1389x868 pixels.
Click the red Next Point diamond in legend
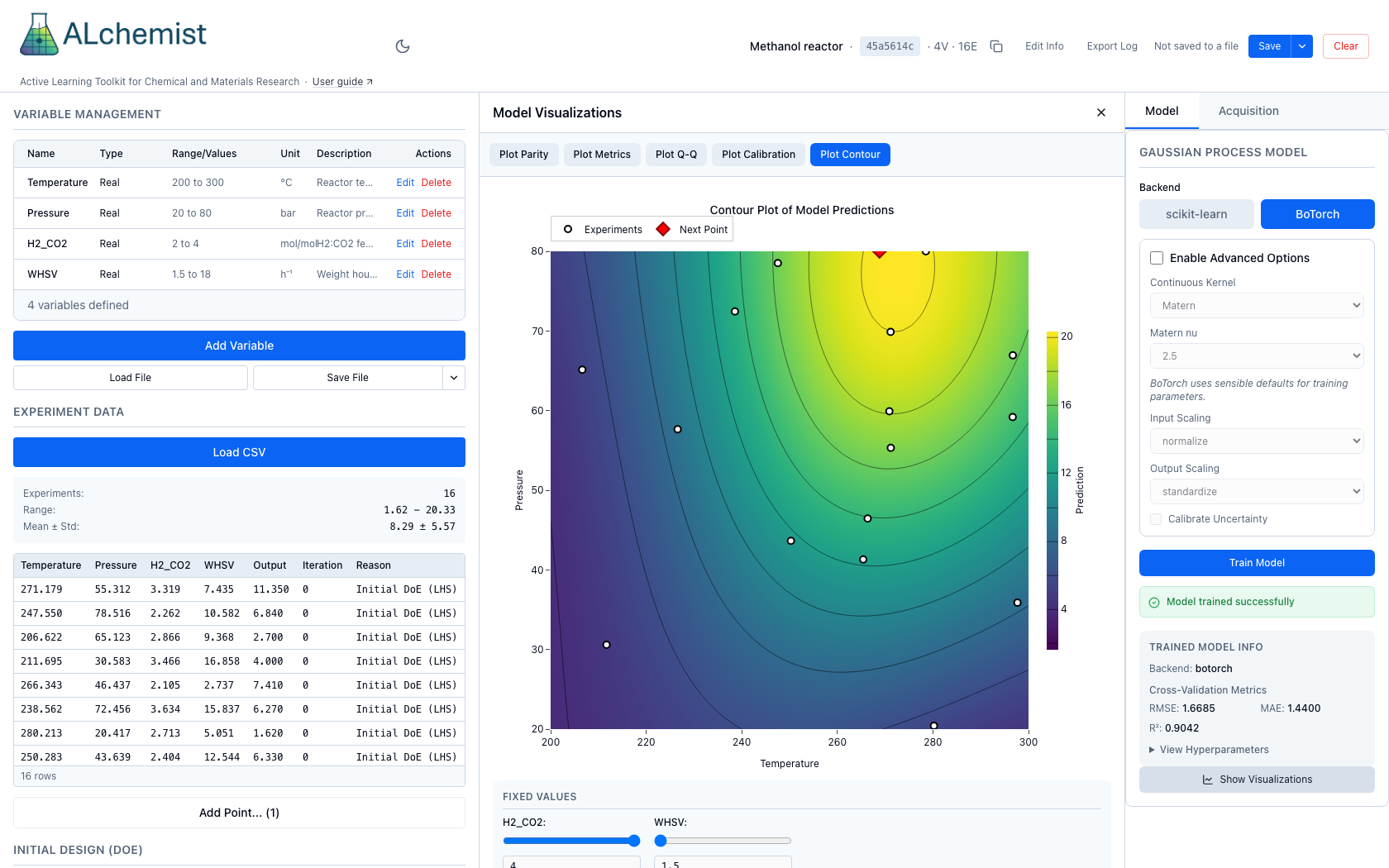click(x=663, y=229)
